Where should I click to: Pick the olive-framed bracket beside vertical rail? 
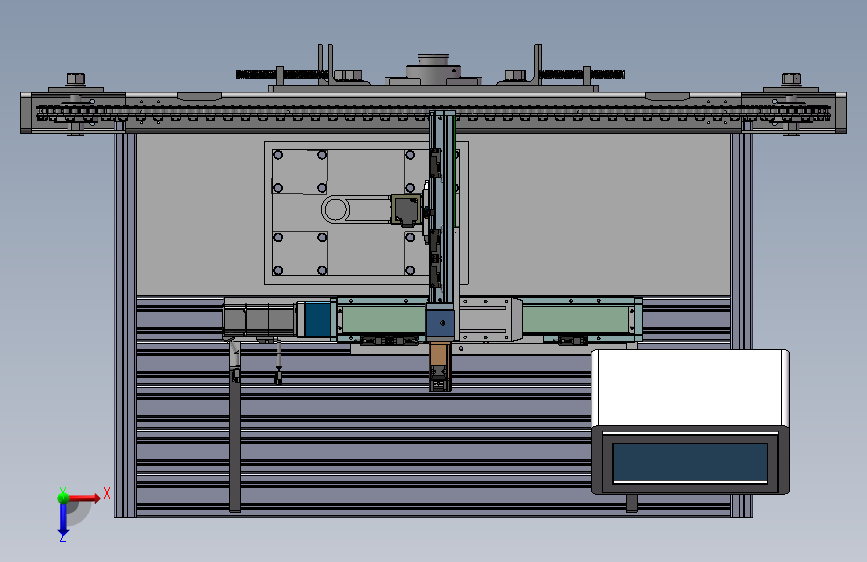pos(406,209)
